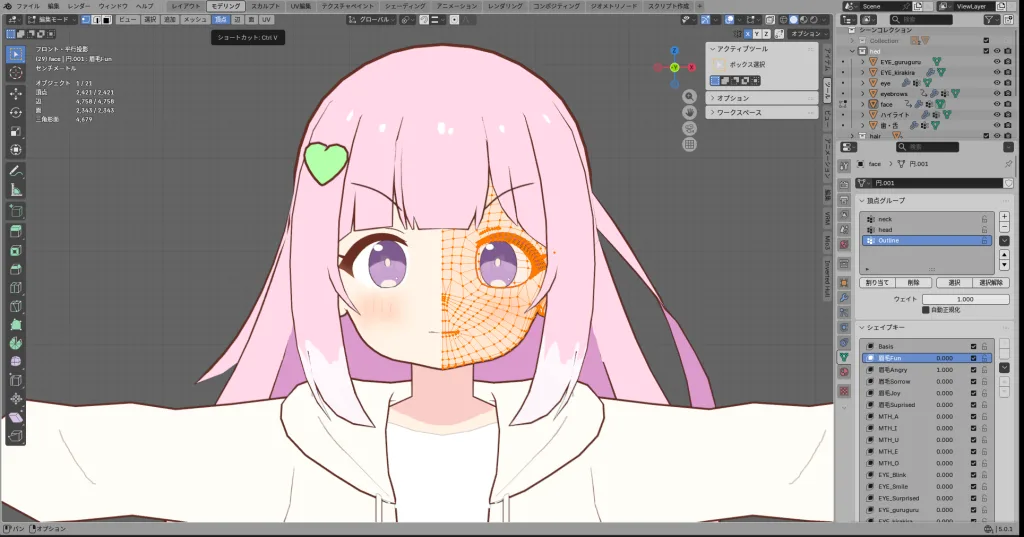1024x537 pixels.
Task: Toggle Z axis mirror button
Action: [x=766, y=34]
